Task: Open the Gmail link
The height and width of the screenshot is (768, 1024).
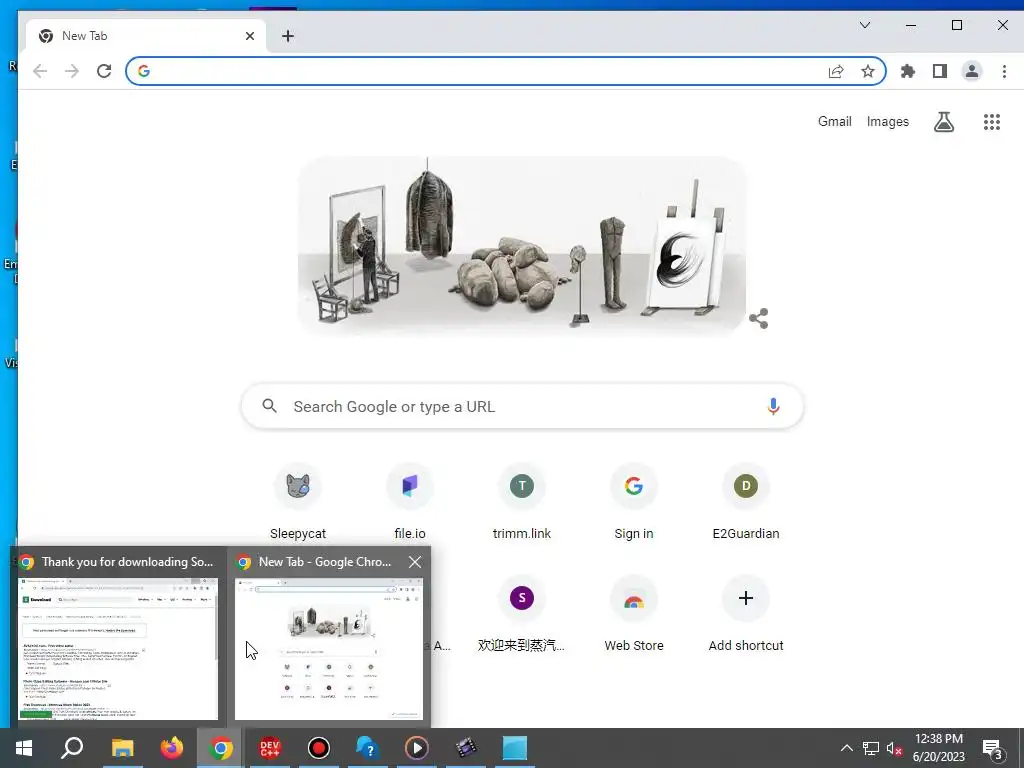Action: (835, 121)
